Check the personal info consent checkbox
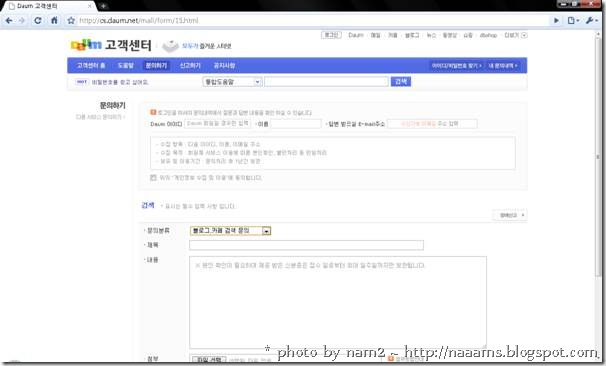The height and width of the screenshot is (366, 606). pyautogui.click(x=153, y=178)
